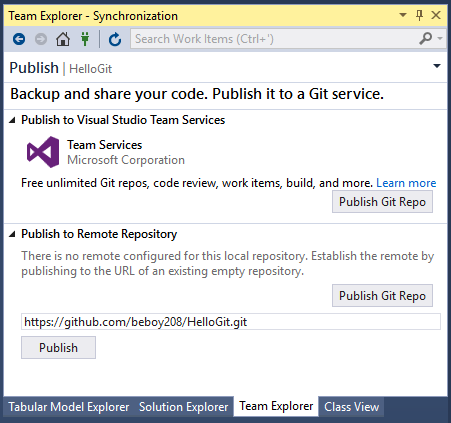Click the search magnifier icon

[426, 39]
